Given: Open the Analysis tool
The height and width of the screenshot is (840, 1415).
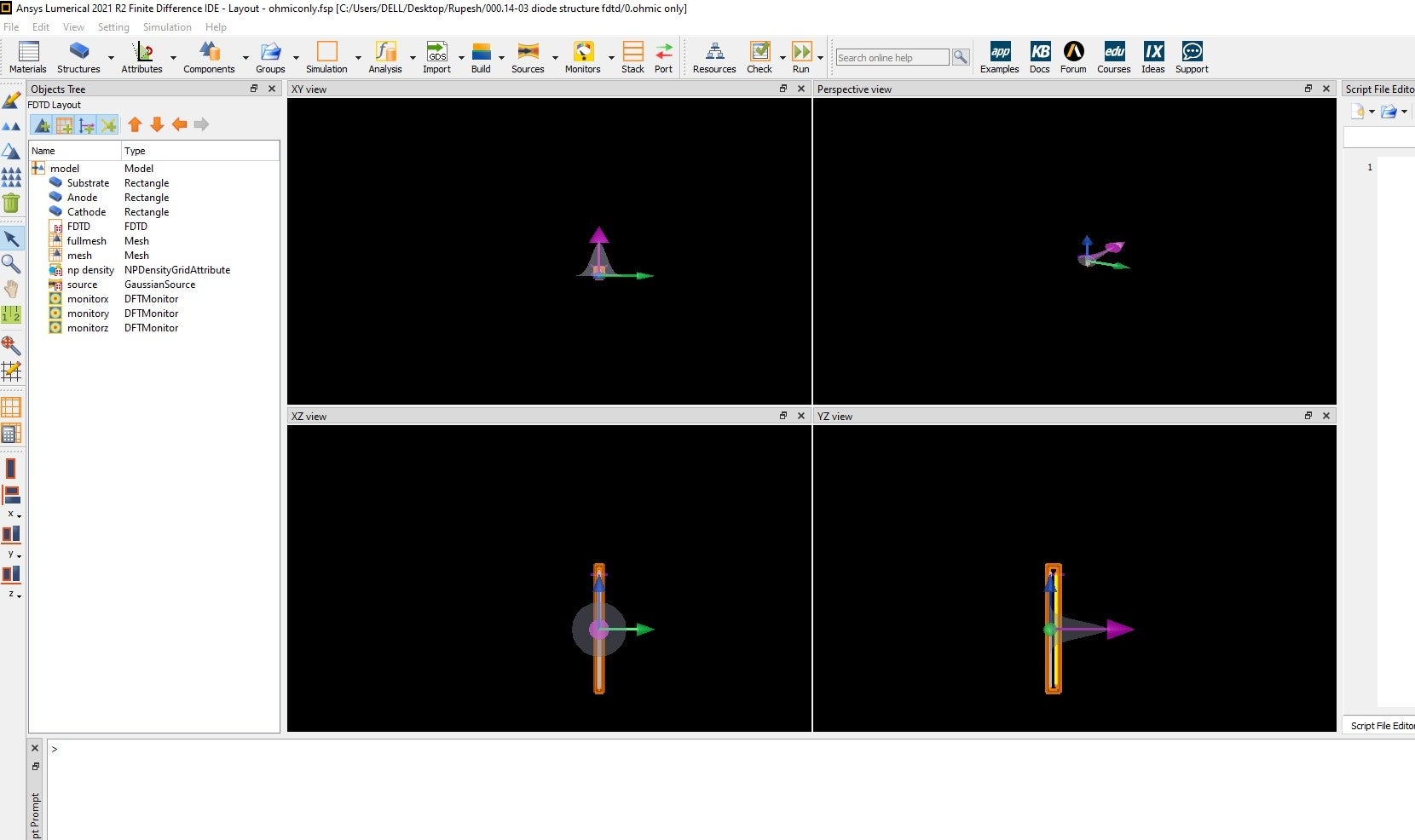Looking at the screenshot, I should (385, 57).
